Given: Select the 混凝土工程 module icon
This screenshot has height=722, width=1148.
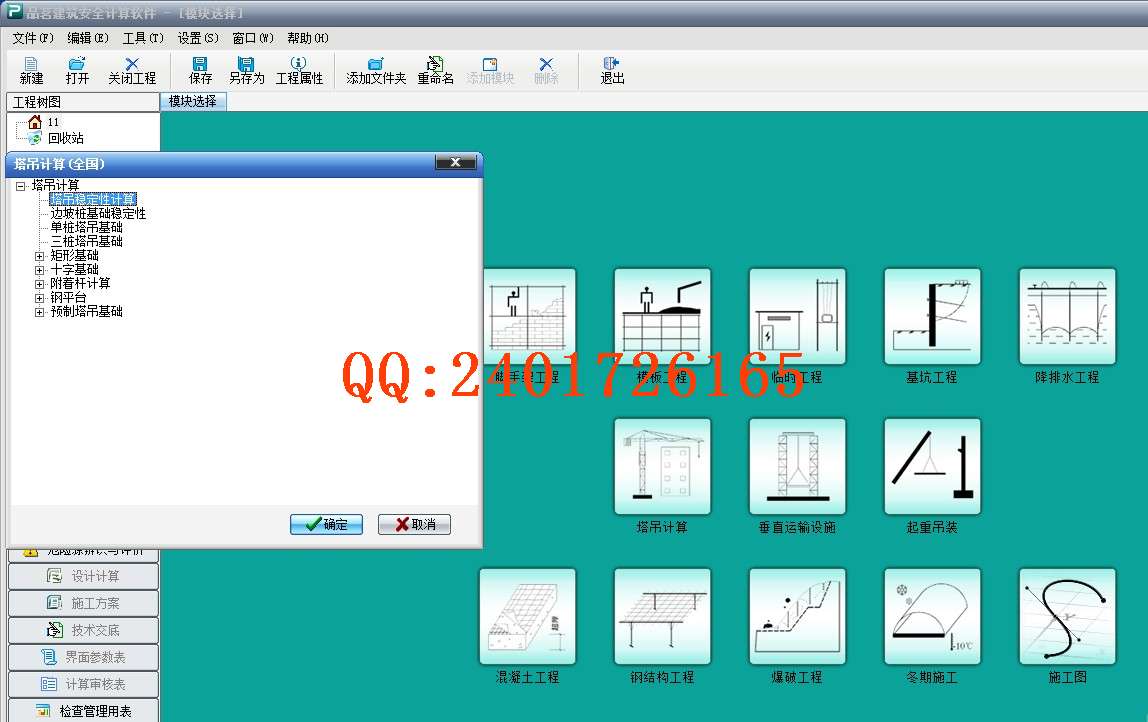Looking at the screenshot, I should (527, 617).
